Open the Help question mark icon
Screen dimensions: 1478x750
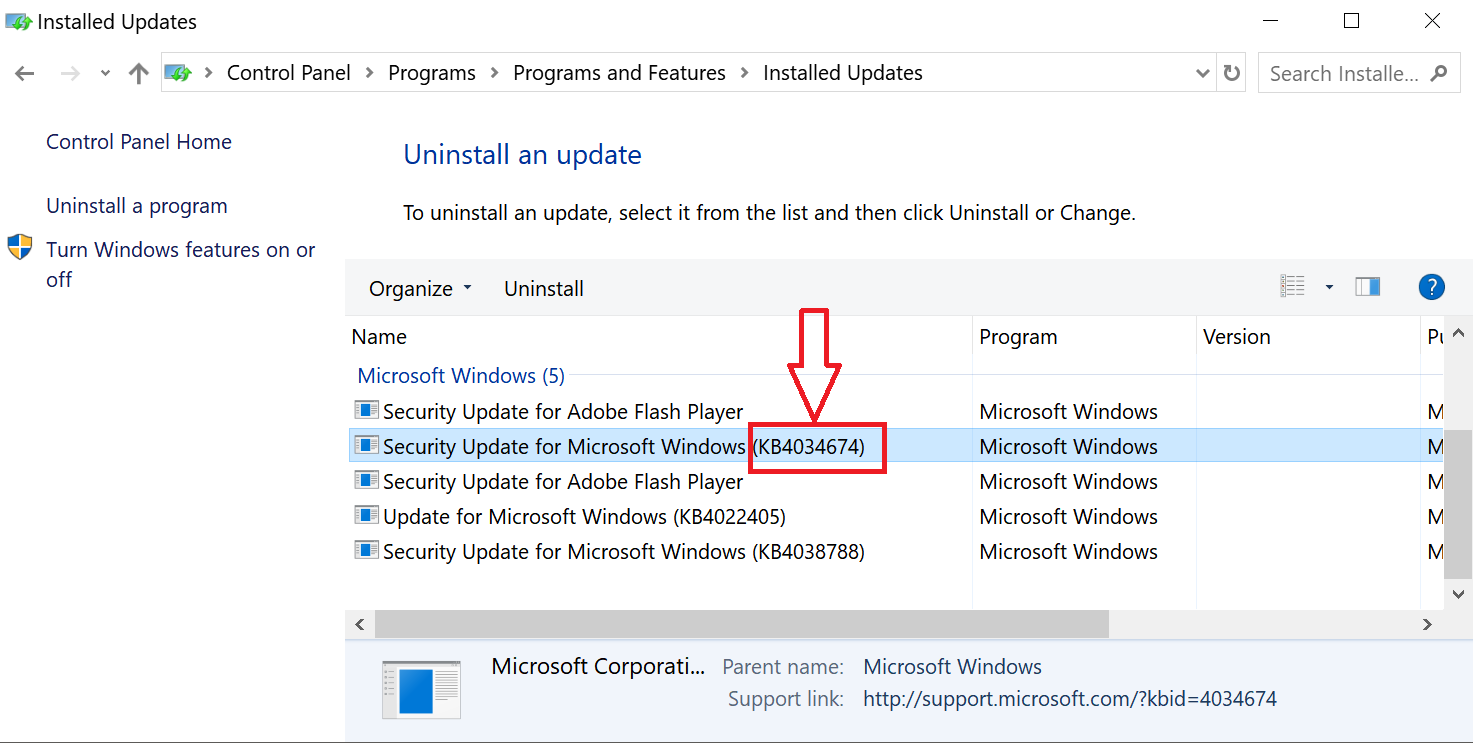coord(1431,288)
